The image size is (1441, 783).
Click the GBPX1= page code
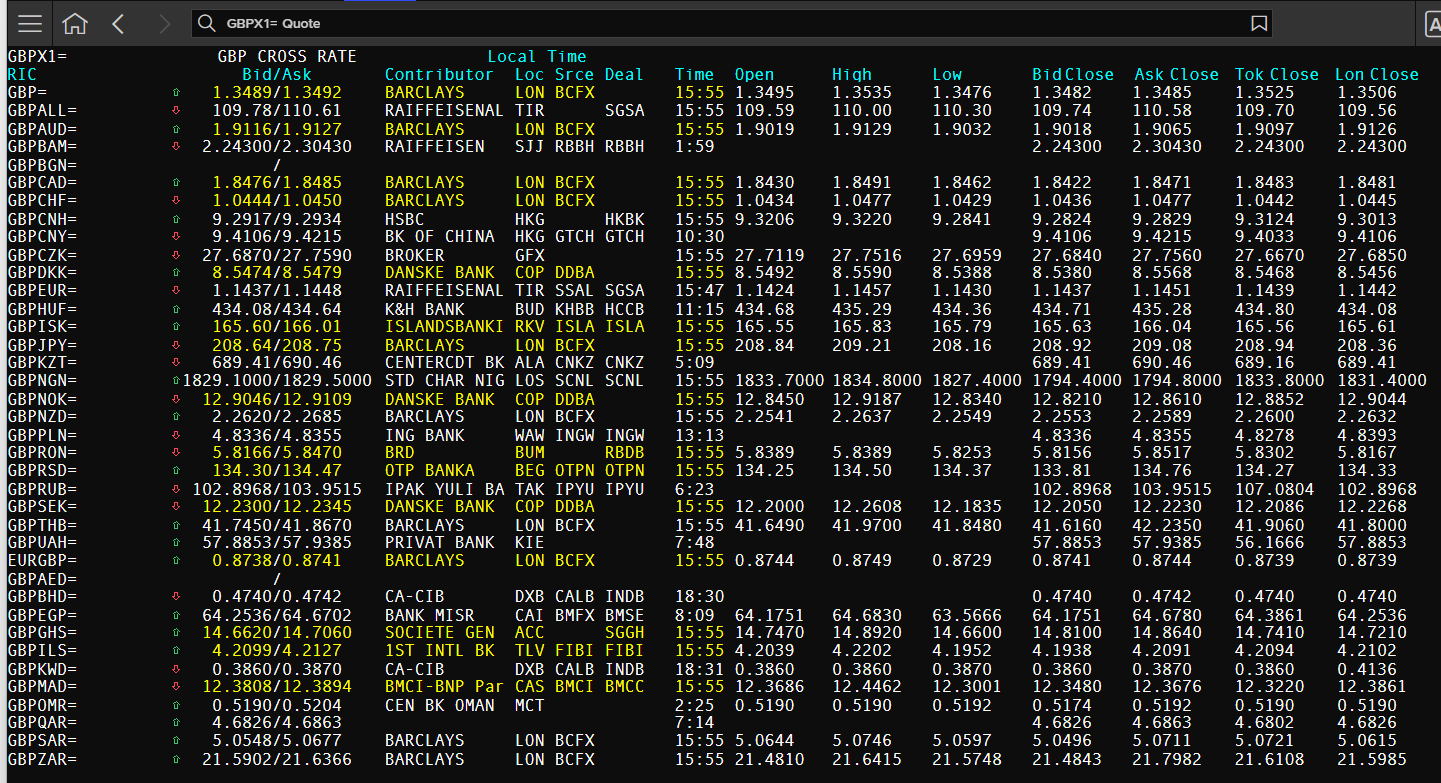pos(37,56)
